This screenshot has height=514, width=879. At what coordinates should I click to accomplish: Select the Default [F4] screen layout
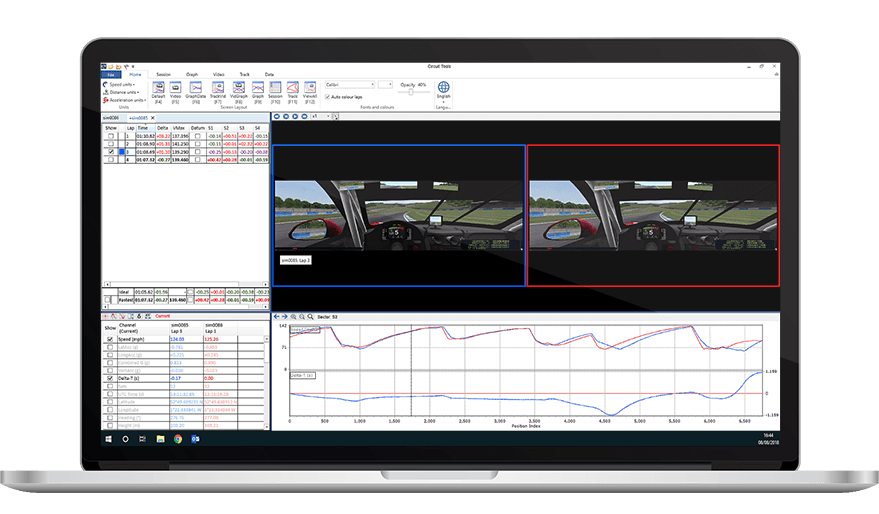coord(158,90)
